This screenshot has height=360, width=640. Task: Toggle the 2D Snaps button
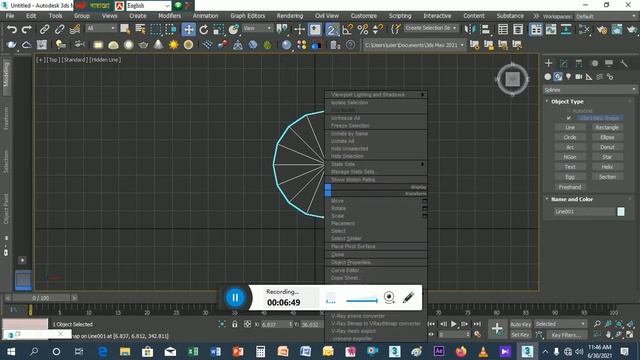pos(332,29)
